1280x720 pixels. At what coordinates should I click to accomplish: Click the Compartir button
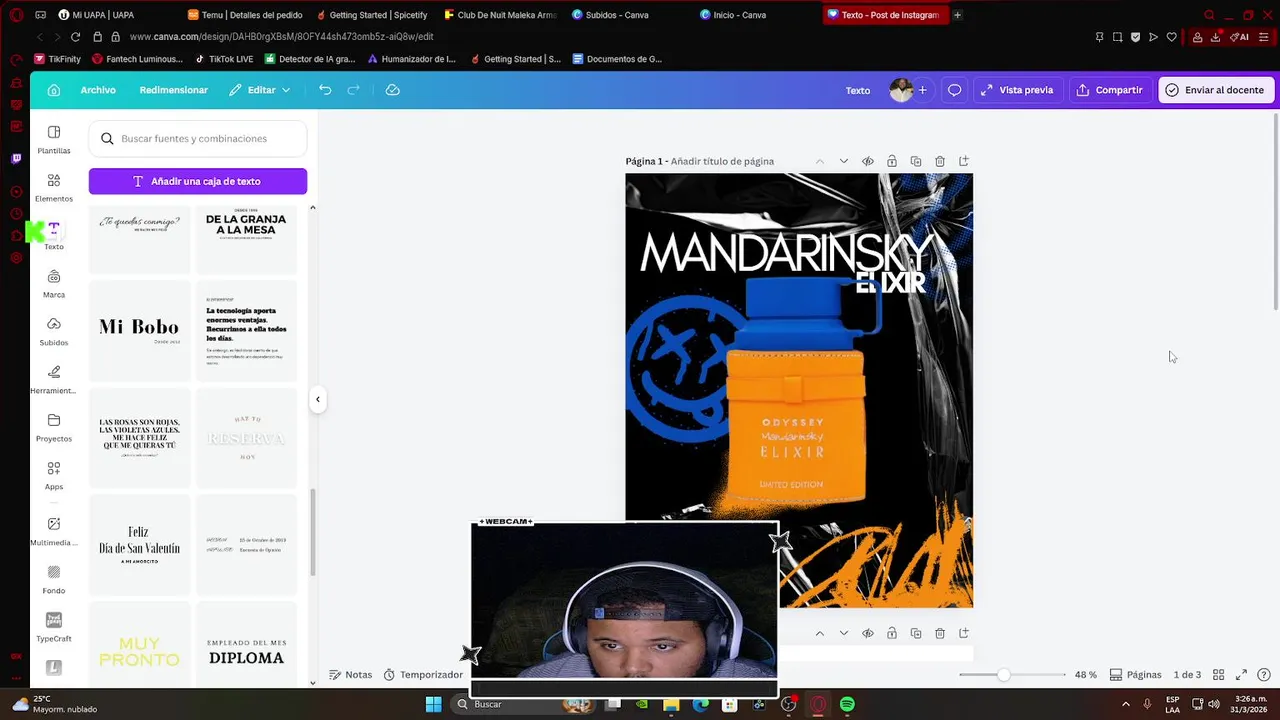pyautogui.click(x=1109, y=90)
